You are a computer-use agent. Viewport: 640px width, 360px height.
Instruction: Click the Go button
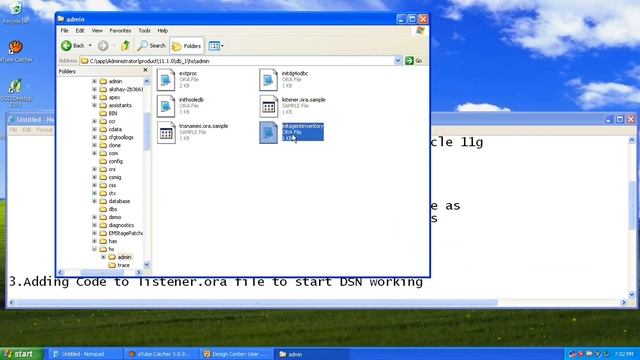click(x=414, y=61)
